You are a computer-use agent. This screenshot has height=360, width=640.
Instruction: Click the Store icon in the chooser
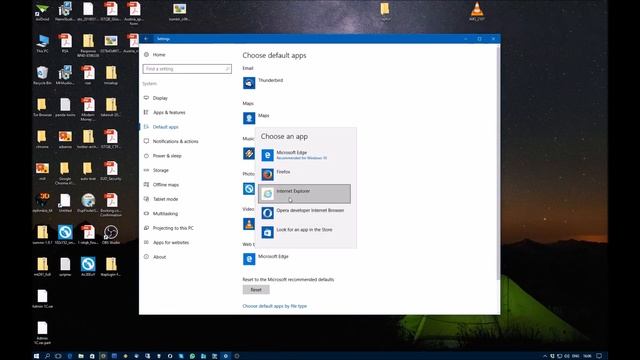267,232
